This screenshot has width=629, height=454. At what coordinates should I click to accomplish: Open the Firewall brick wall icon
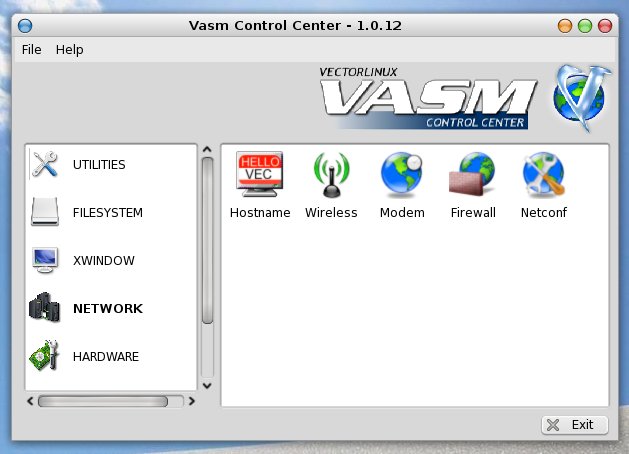[472, 174]
